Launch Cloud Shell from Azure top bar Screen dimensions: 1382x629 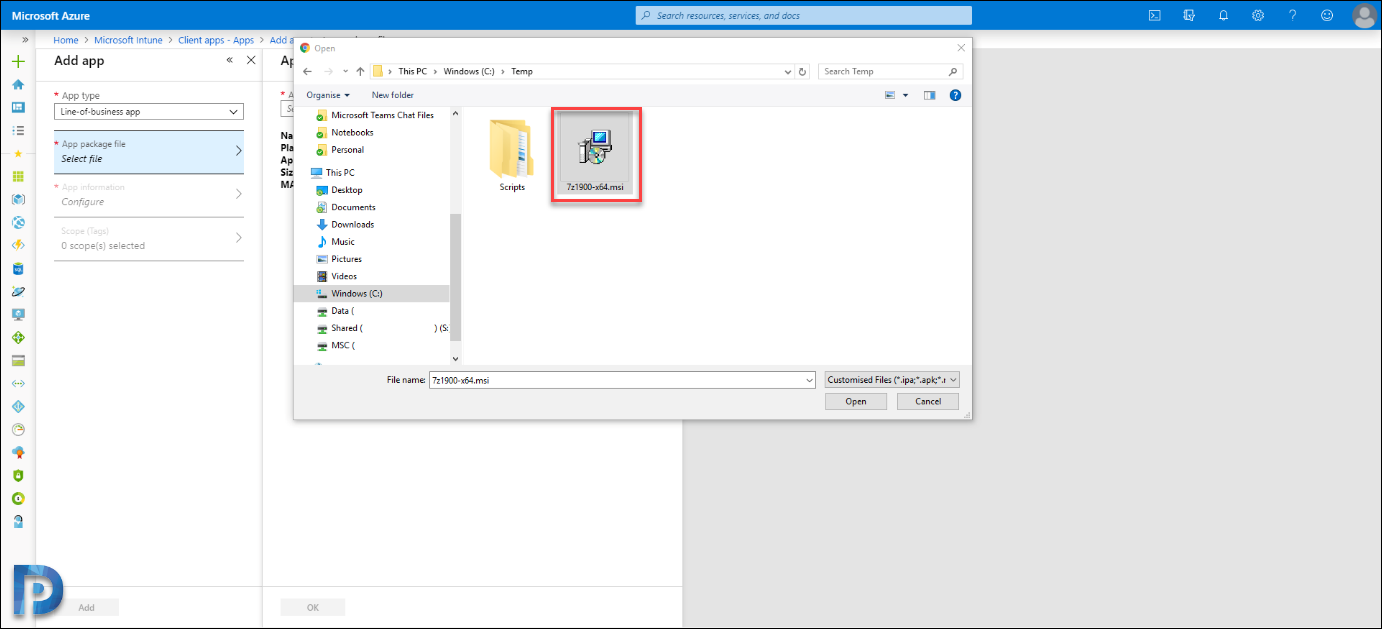point(1154,15)
